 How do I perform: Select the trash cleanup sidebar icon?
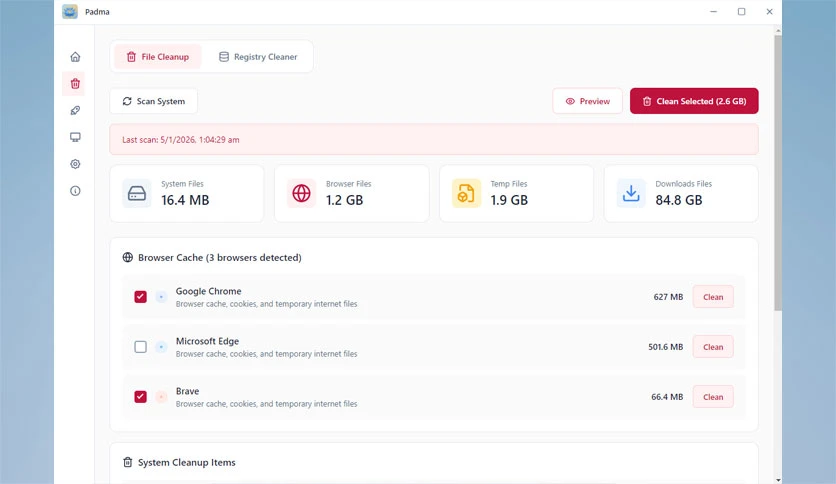point(75,84)
